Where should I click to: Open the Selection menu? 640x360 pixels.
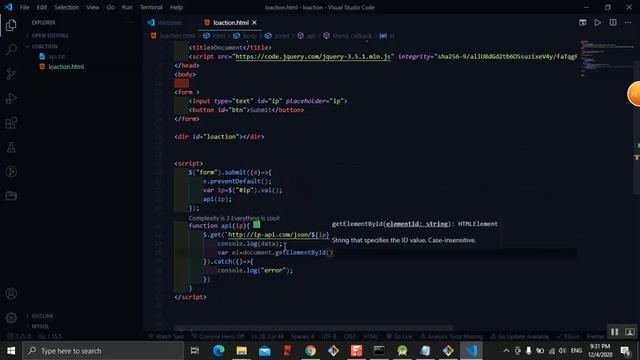click(x=67, y=7)
